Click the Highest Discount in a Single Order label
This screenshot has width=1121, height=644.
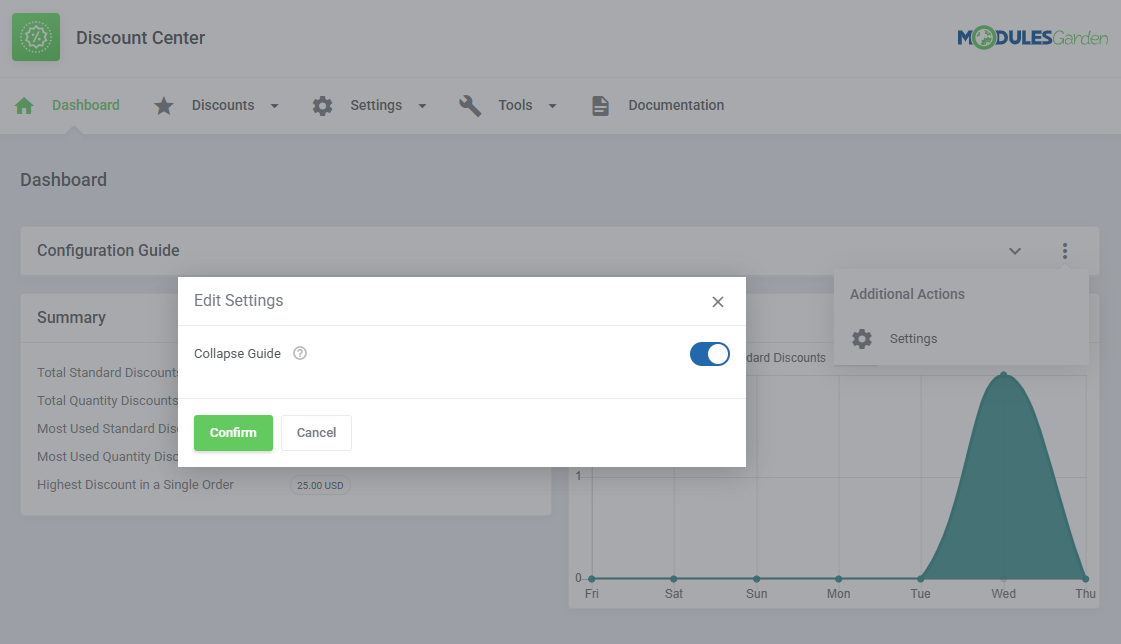coord(135,485)
